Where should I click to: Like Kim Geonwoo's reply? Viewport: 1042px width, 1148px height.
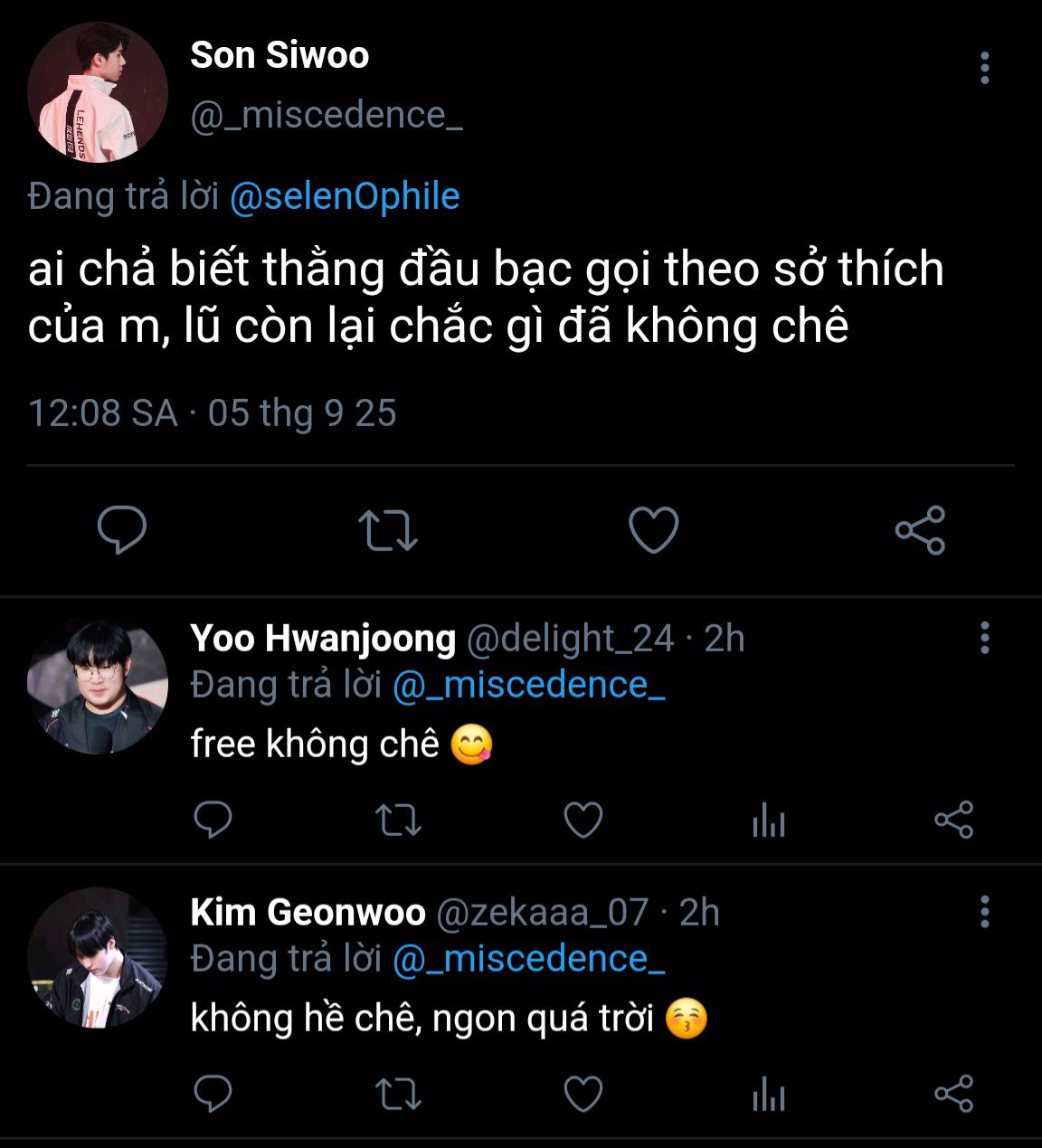click(x=583, y=1095)
